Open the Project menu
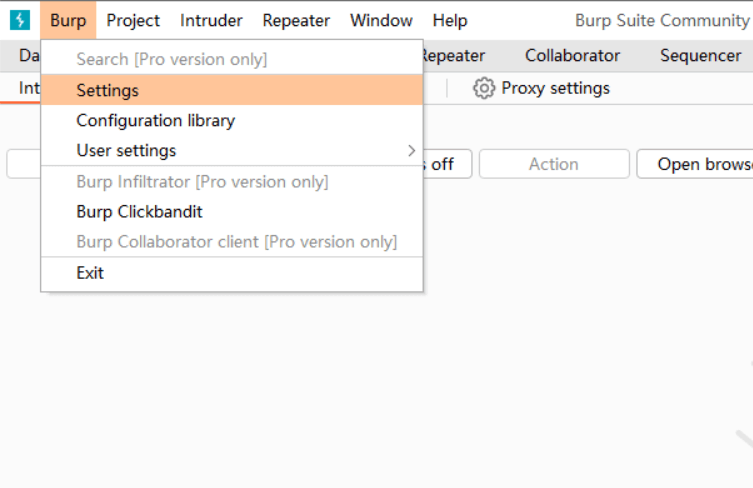The height and width of the screenshot is (488, 753). click(x=133, y=20)
